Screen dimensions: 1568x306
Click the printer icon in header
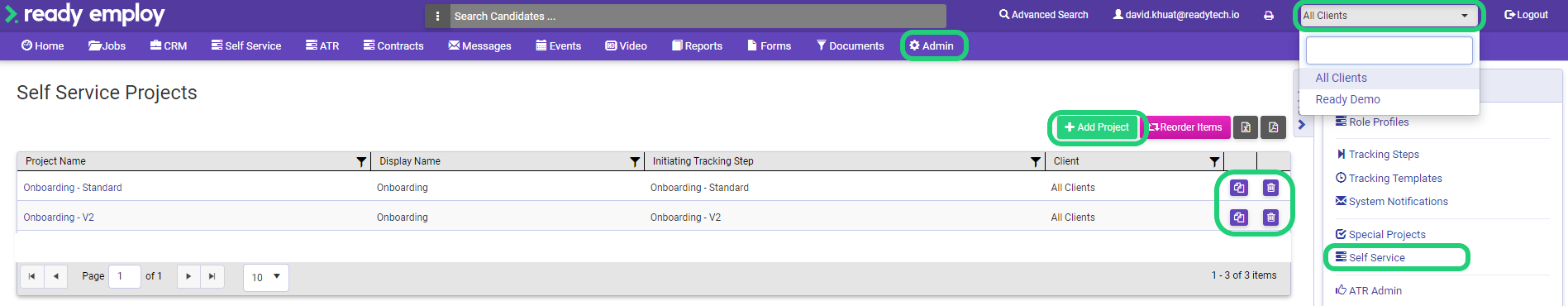[x=1269, y=15]
